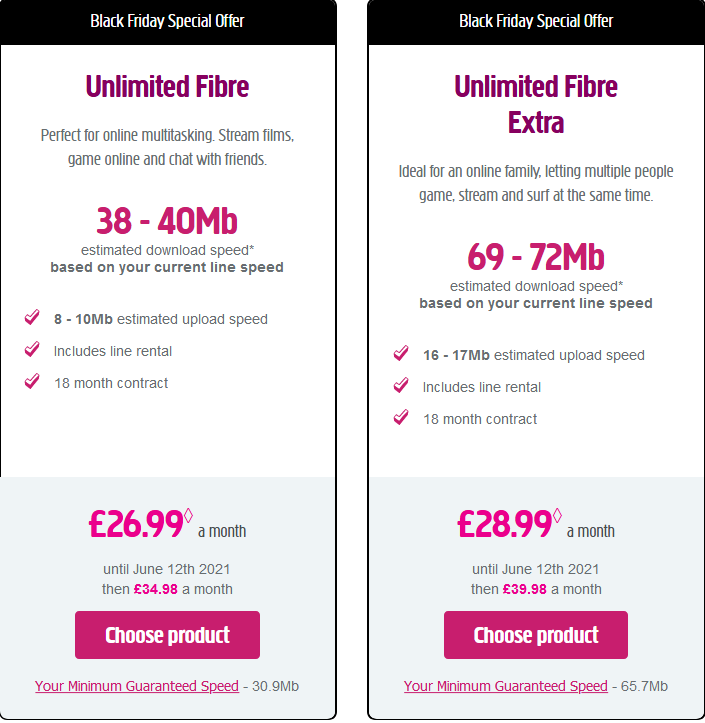This screenshot has width=705, height=723.
Task: Click checkmark next to left 'Includes line rental'
Action: click(32, 350)
